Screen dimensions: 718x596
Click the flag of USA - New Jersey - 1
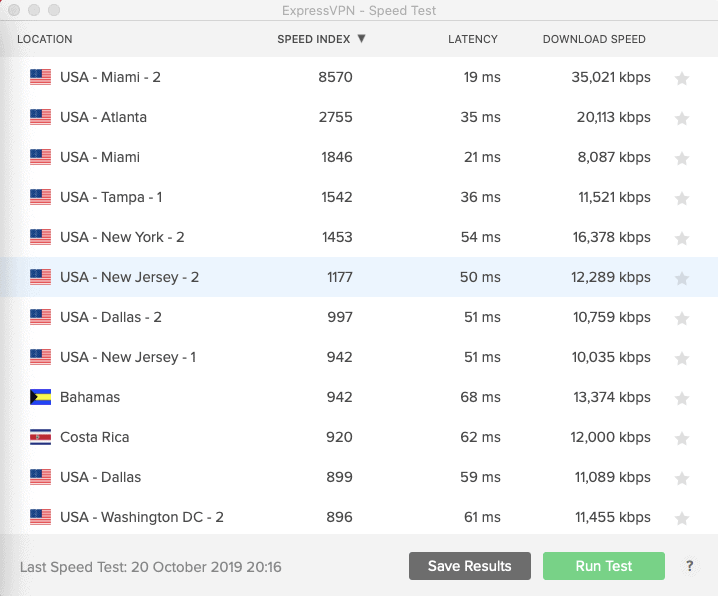(40, 357)
